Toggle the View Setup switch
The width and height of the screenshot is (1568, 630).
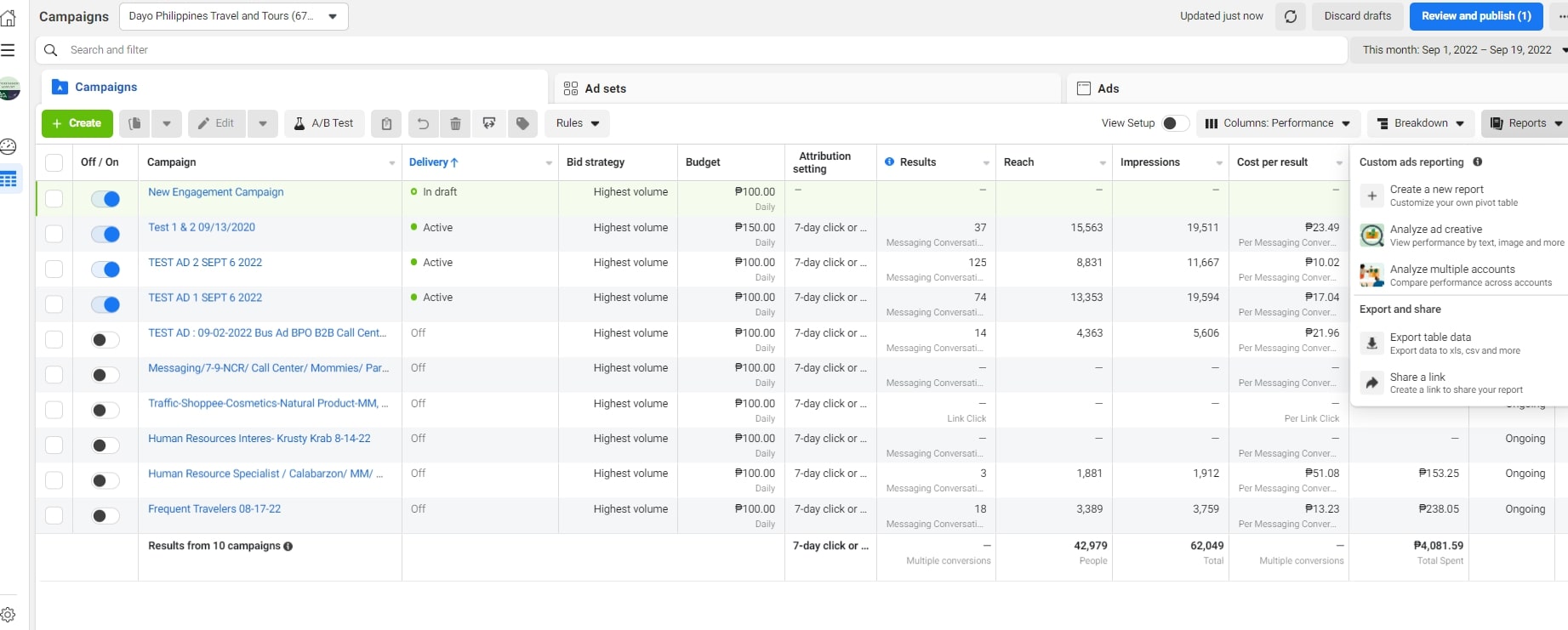1175,123
